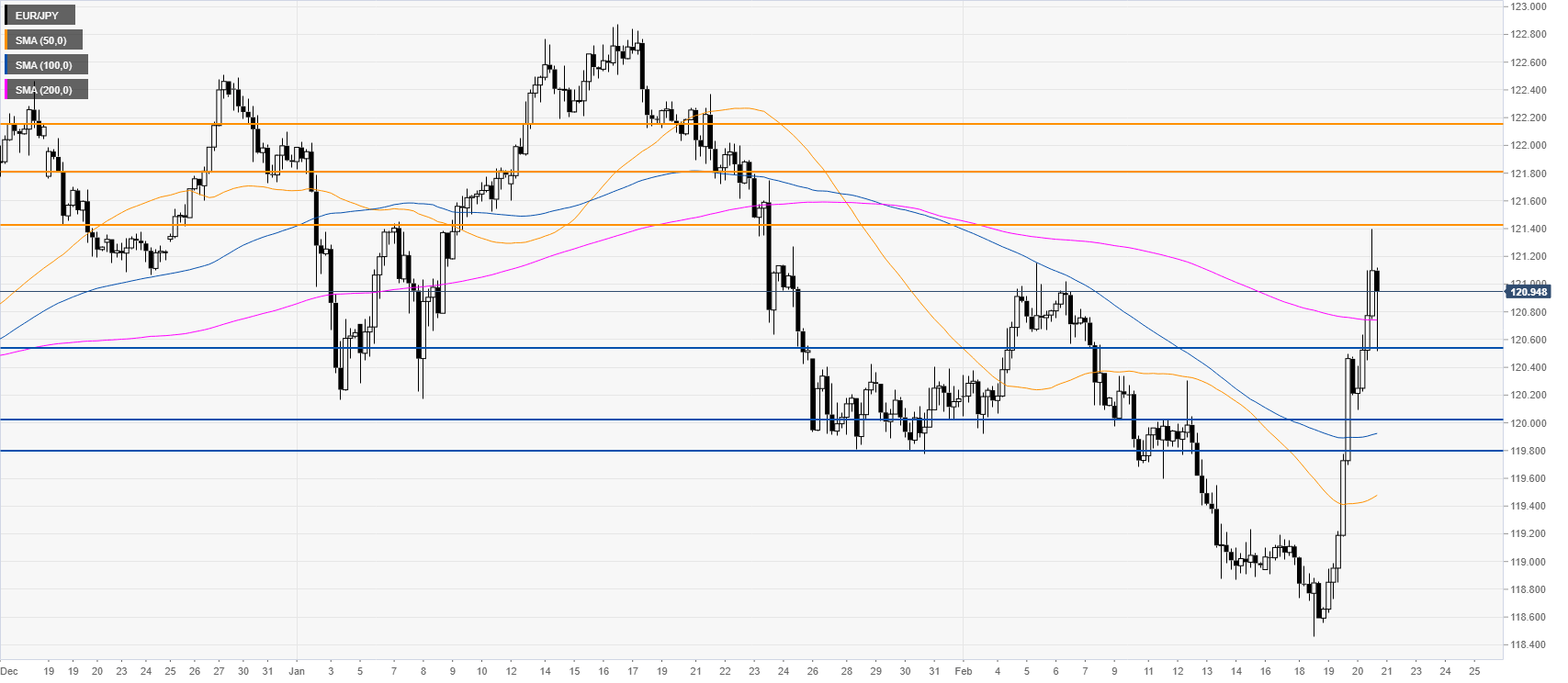The image size is (1568, 683).
Task: Click the 119.600 price axis label
Action: pos(1529,478)
